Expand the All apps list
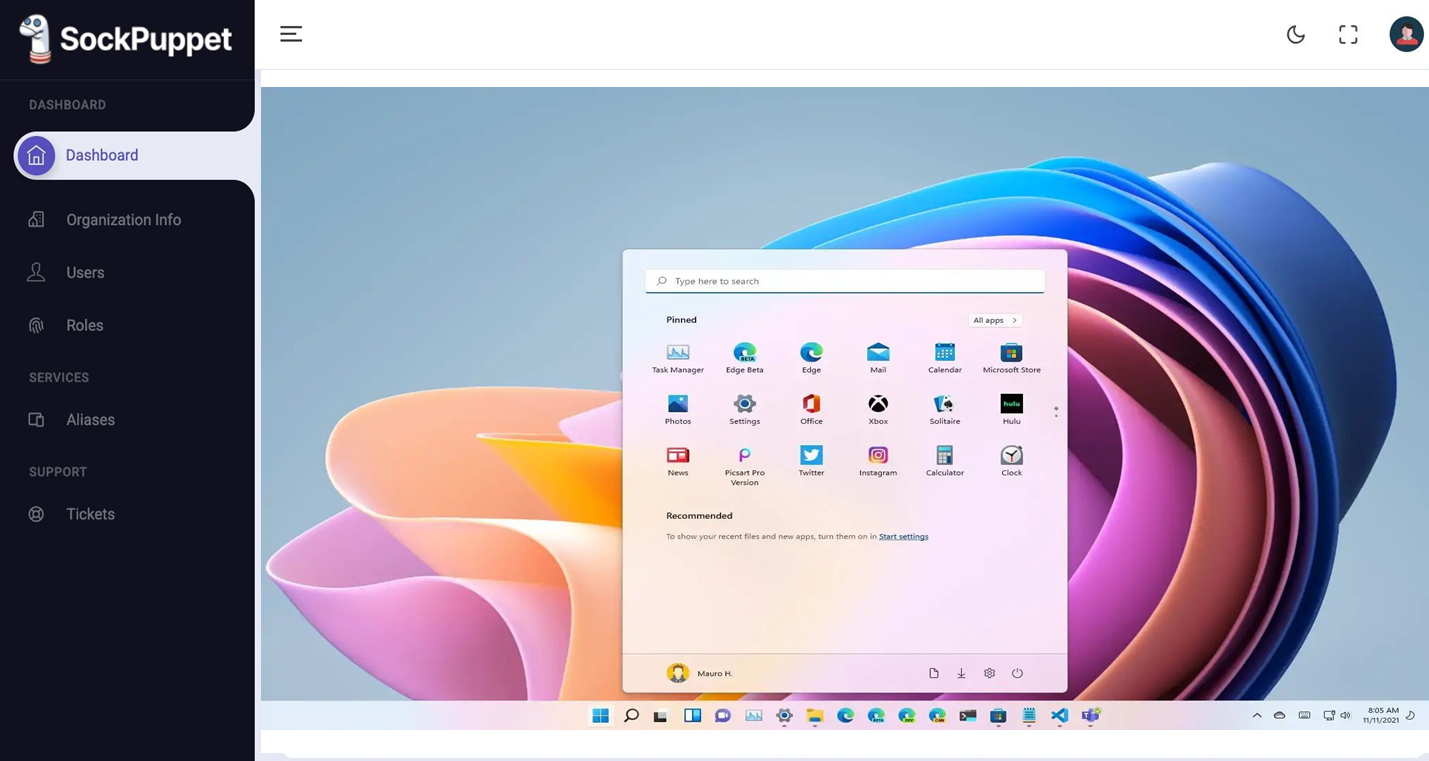 (994, 320)
